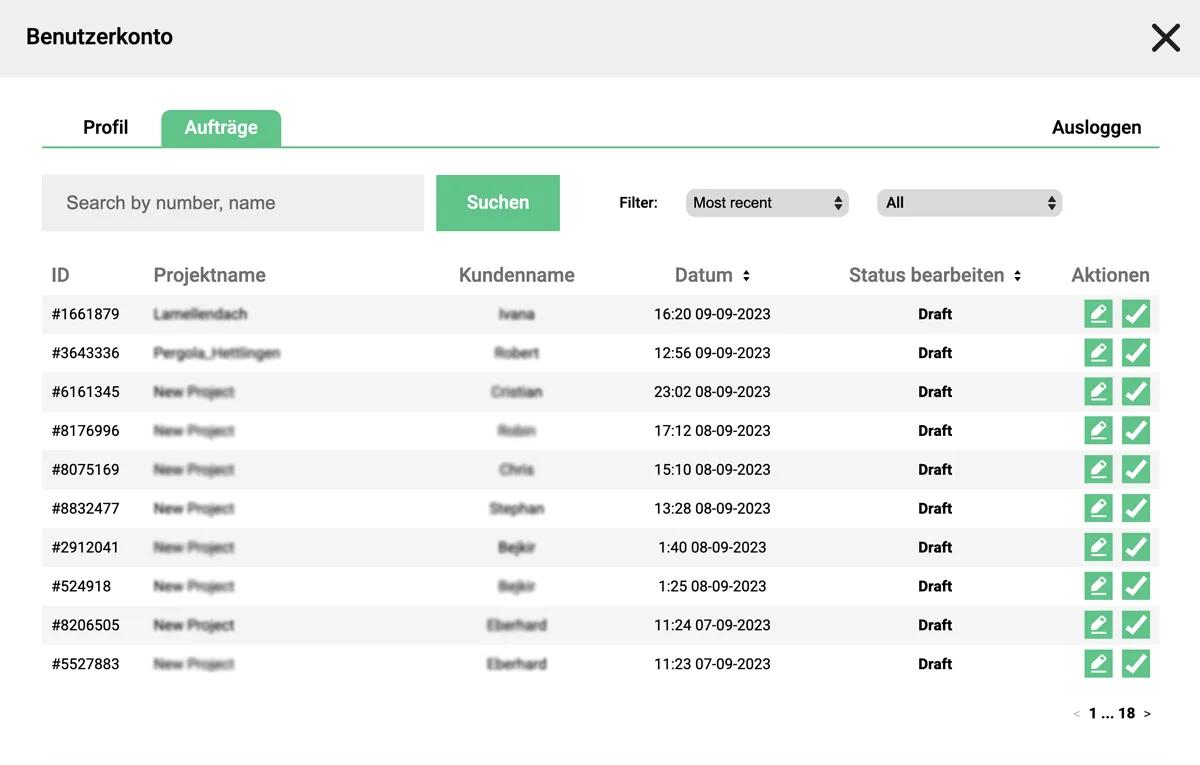Click date 12:56 09-09-2023
Screen dimensions: 1200x765
click(712, 353)
